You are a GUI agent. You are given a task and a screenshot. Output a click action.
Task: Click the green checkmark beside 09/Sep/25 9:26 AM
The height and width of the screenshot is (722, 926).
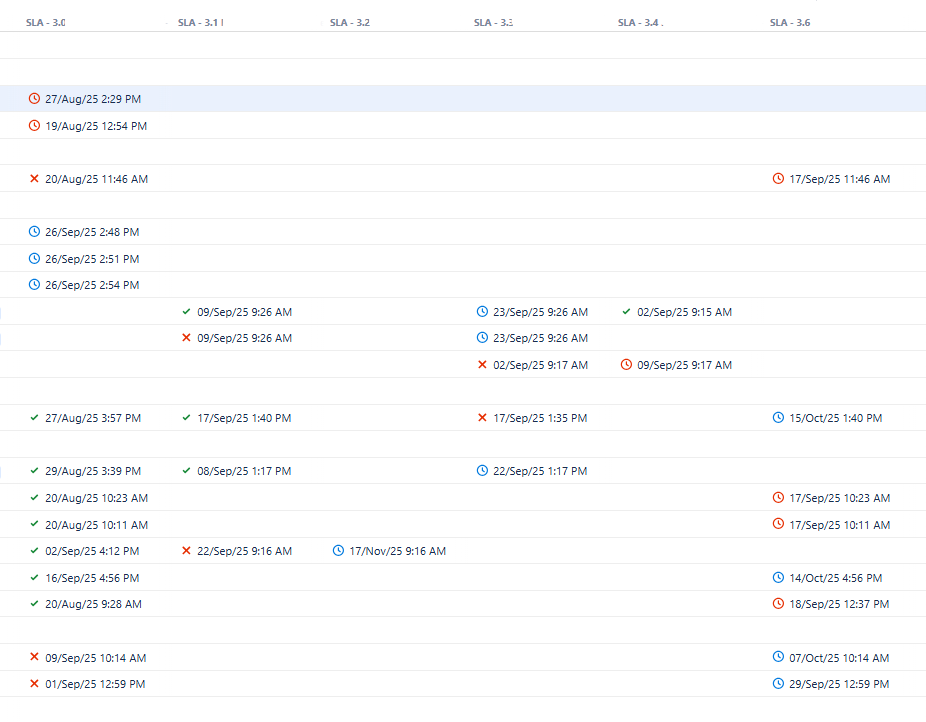186,312
